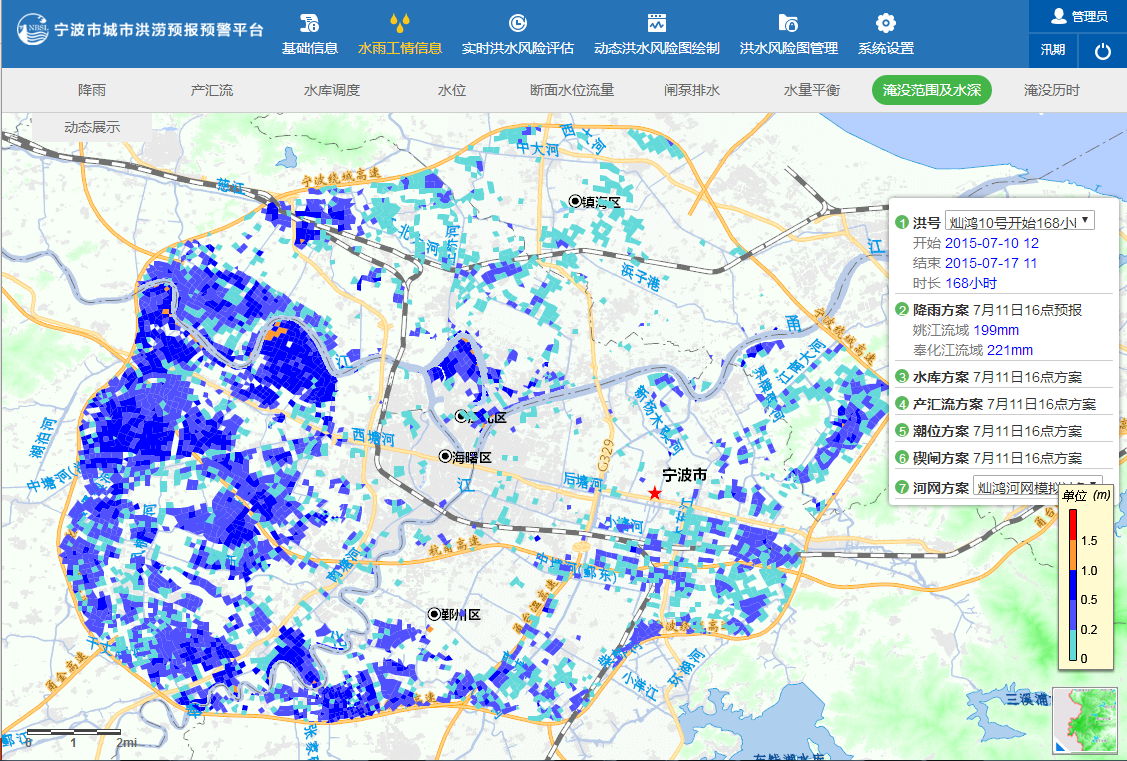This screenshot has width=1127, height=761.
Task: Click the 管理员 user account icon
Action: 1059,16
